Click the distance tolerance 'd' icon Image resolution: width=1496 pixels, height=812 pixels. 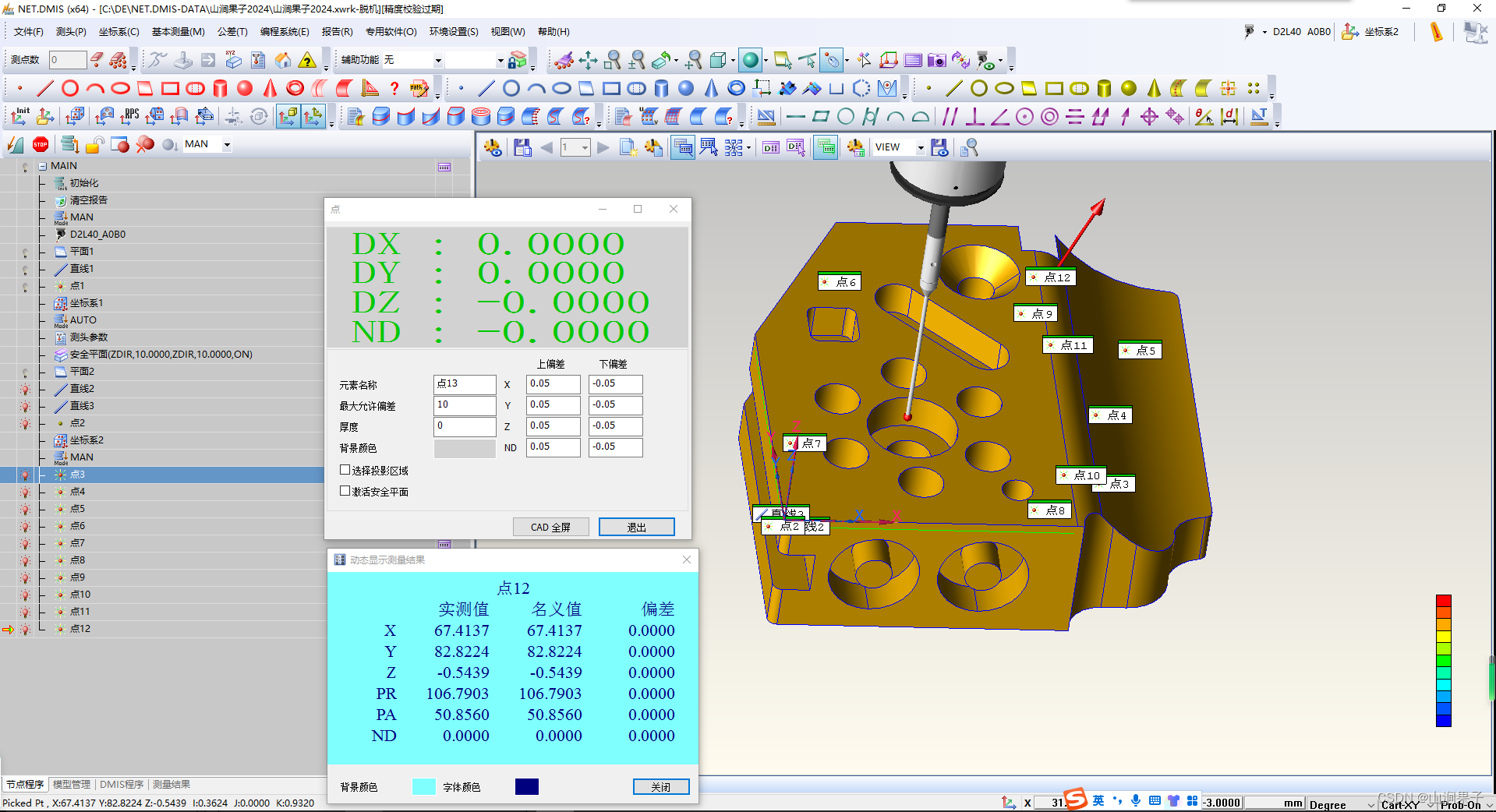tap(1230, 116)
